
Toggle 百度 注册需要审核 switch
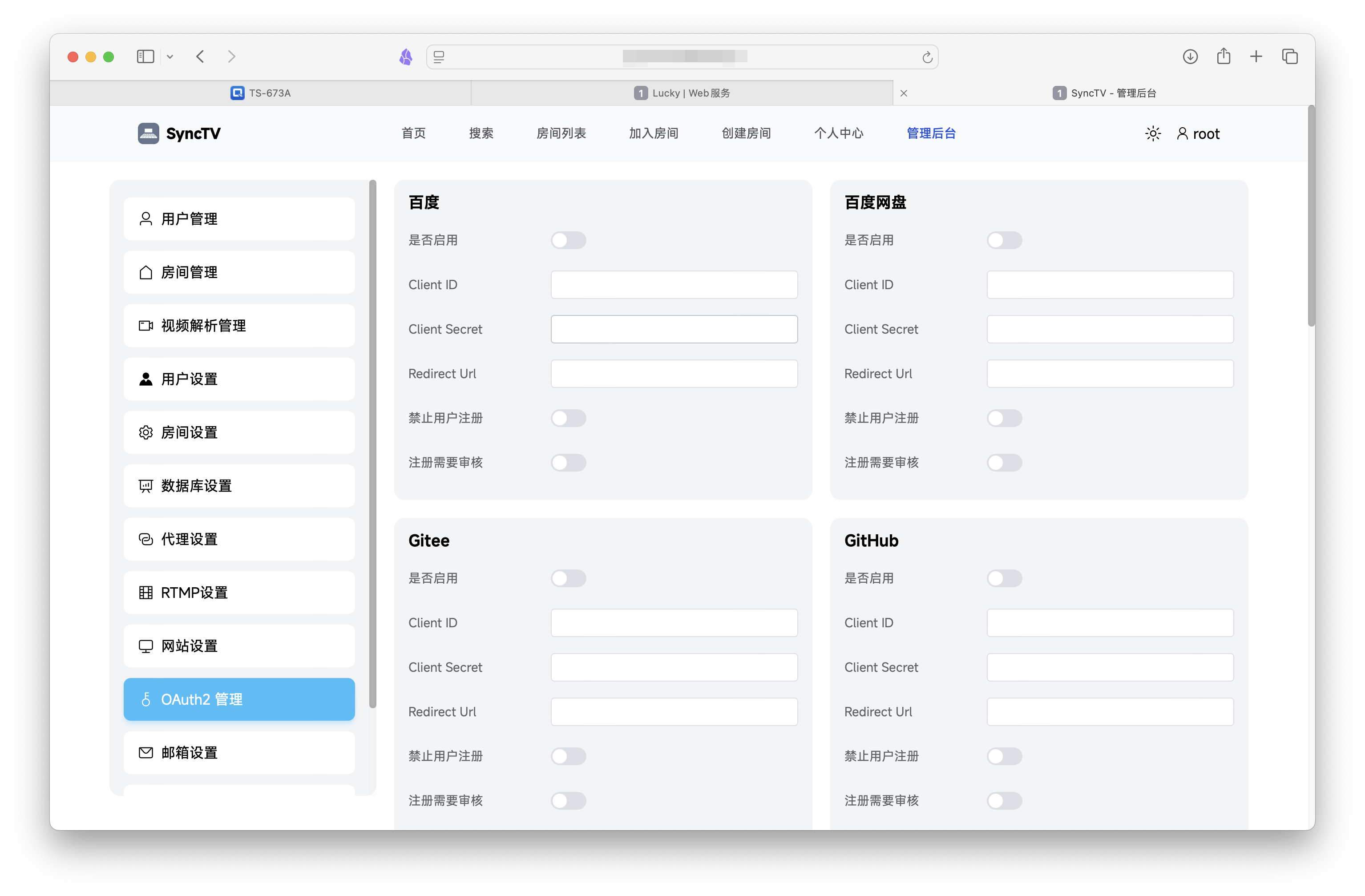tap(568, 462)
